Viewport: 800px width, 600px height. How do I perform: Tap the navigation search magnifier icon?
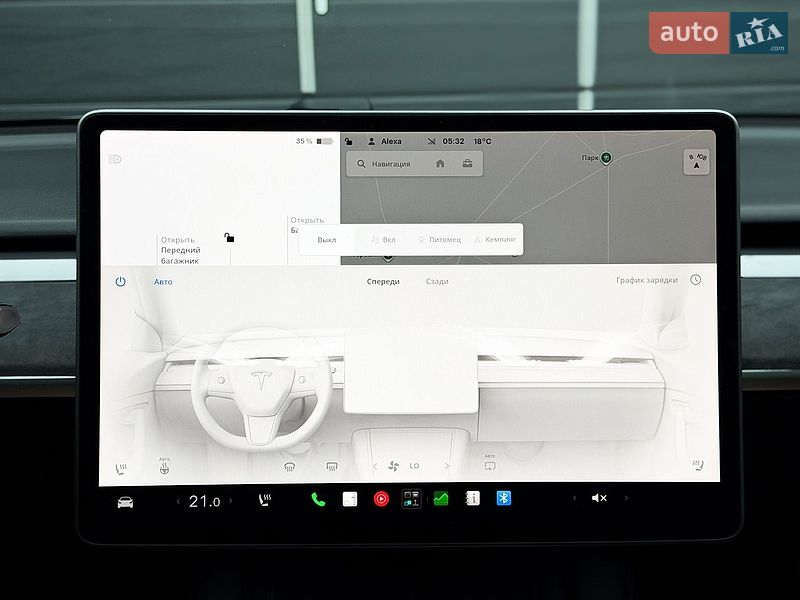tap(361, 164)
